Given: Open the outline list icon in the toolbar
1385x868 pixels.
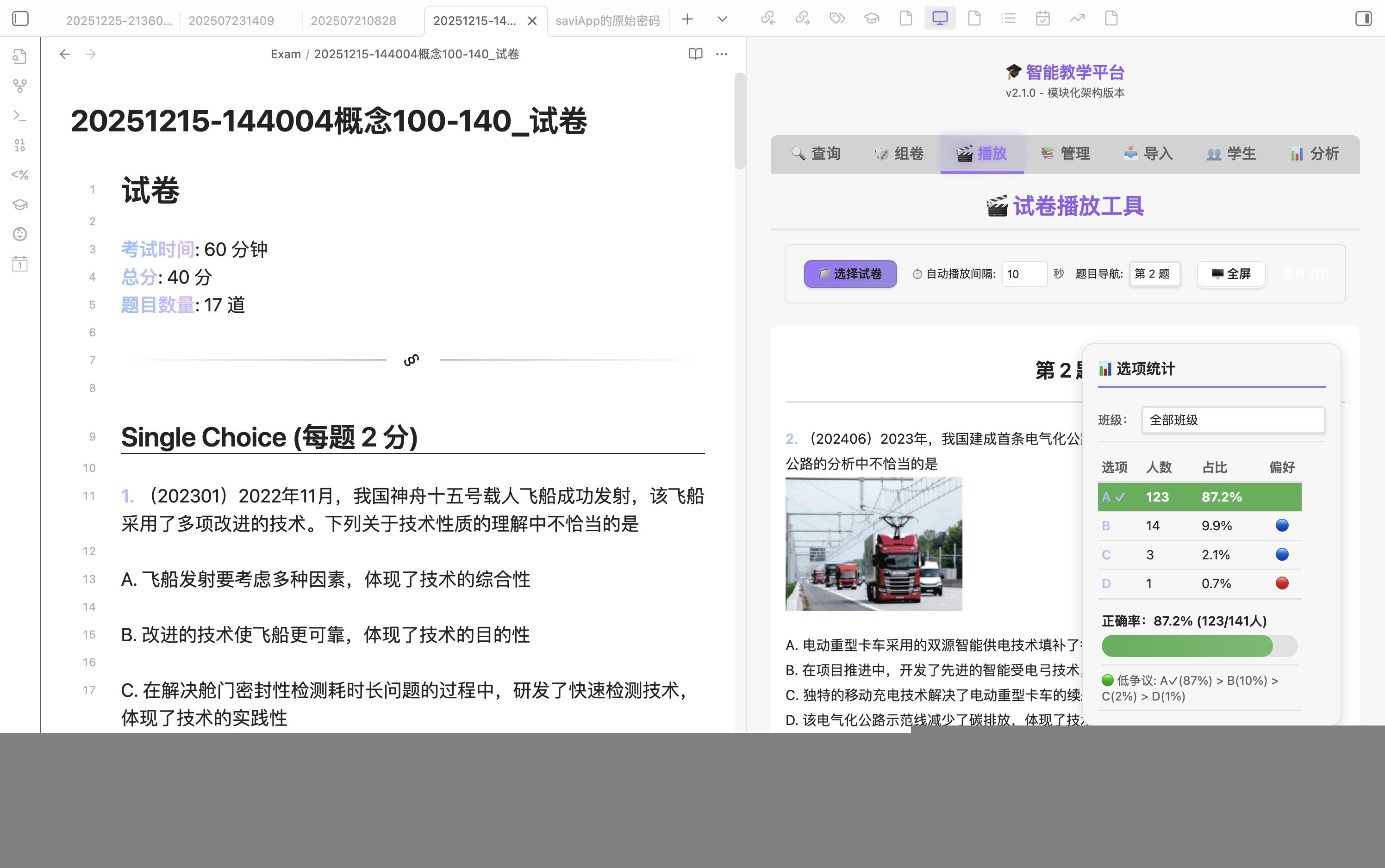Looking at the screenshot, I should (x=1009, y=19).
